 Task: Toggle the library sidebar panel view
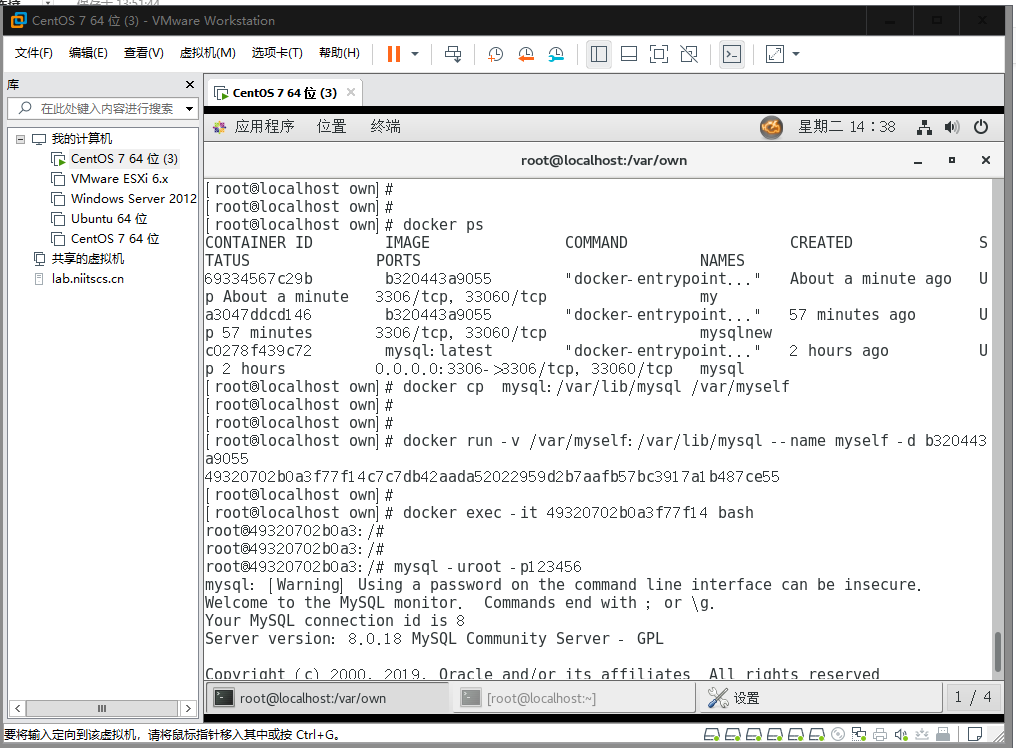click(x=599, y=54)
